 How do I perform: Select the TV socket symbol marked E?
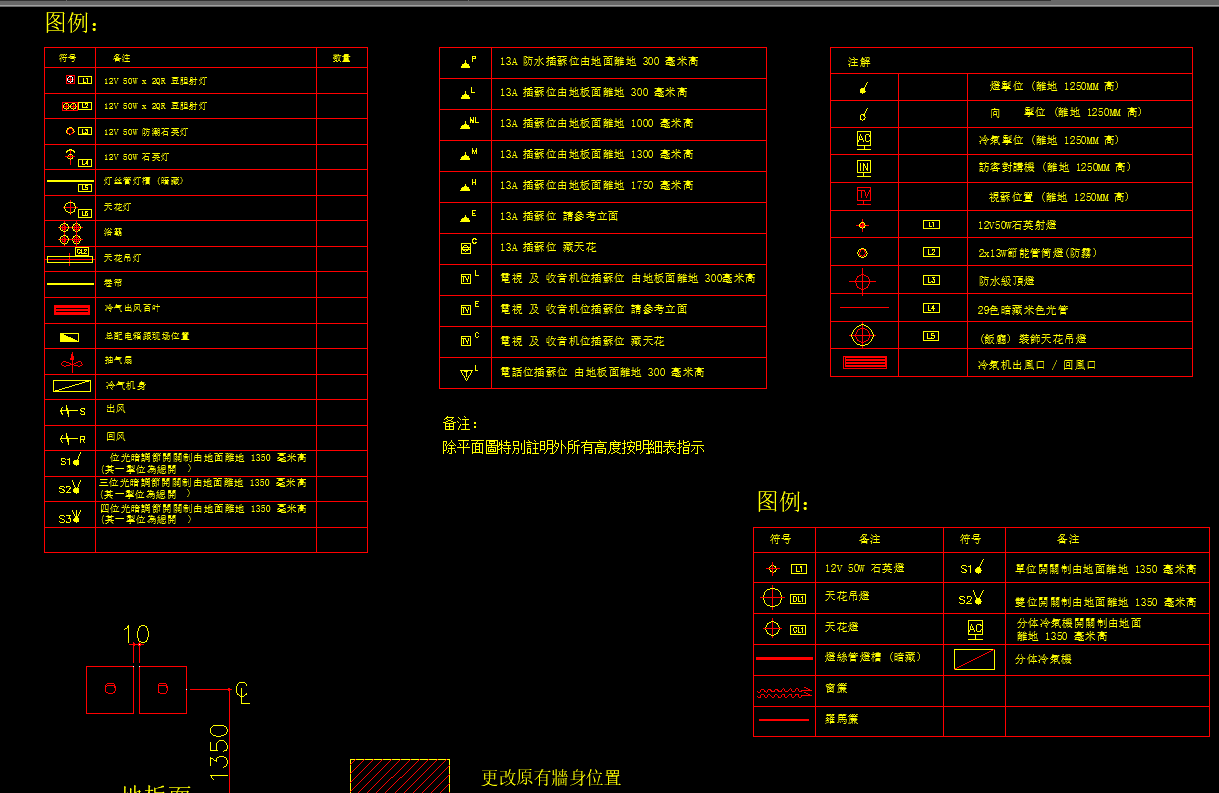coord(468,309)
